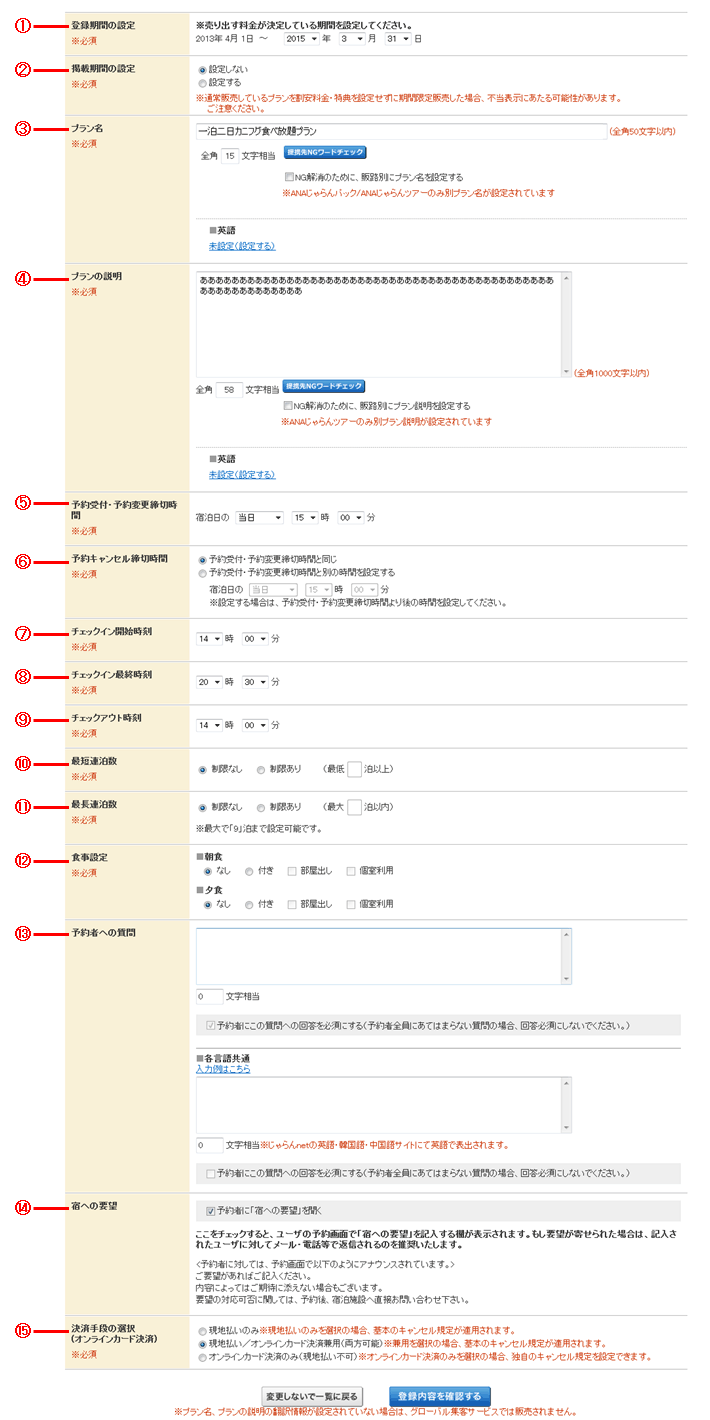The height and width of the screenshot is (1420, 710).
Task: Check 個室利用 checkbox for 朝食
Action: pos(351,871)
